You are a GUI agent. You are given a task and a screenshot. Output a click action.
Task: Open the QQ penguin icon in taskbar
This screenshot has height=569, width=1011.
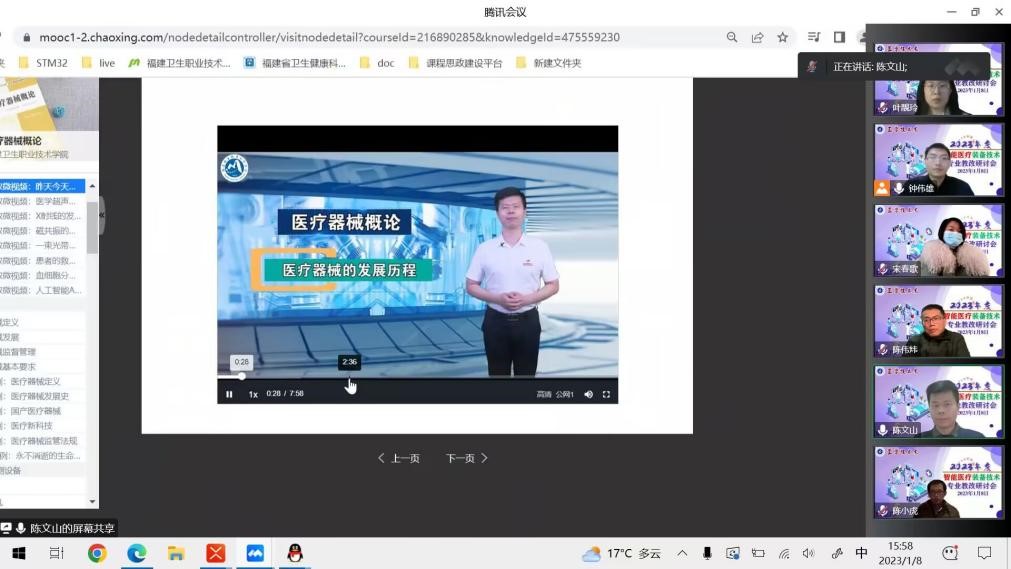[294, 553]
